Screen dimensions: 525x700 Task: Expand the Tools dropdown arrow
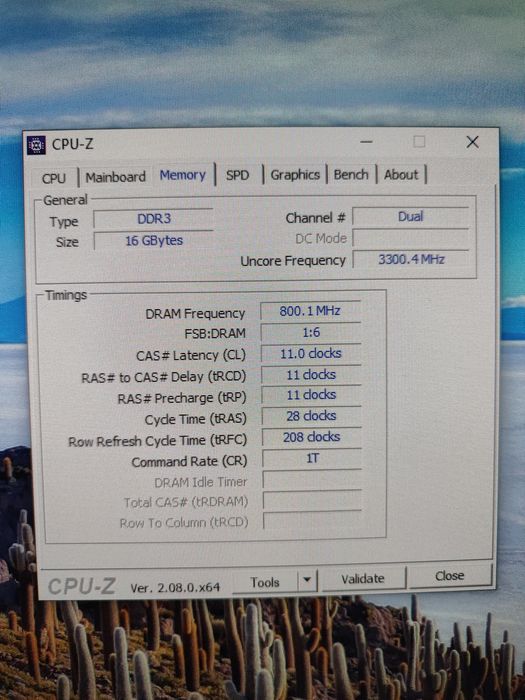coord(307,581)
